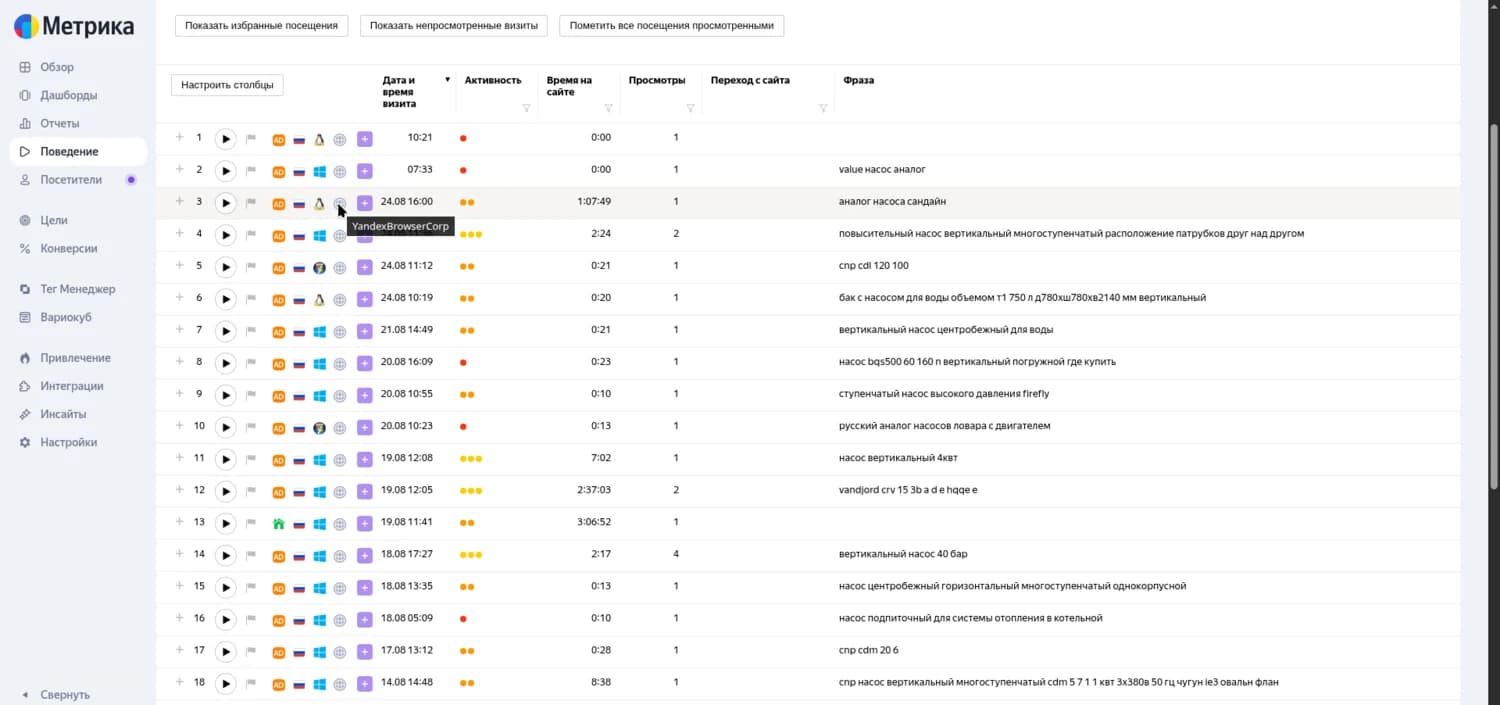Open the Переход с сайта column filter
This screenshot has width=1500, height=705.
[823, 108]
